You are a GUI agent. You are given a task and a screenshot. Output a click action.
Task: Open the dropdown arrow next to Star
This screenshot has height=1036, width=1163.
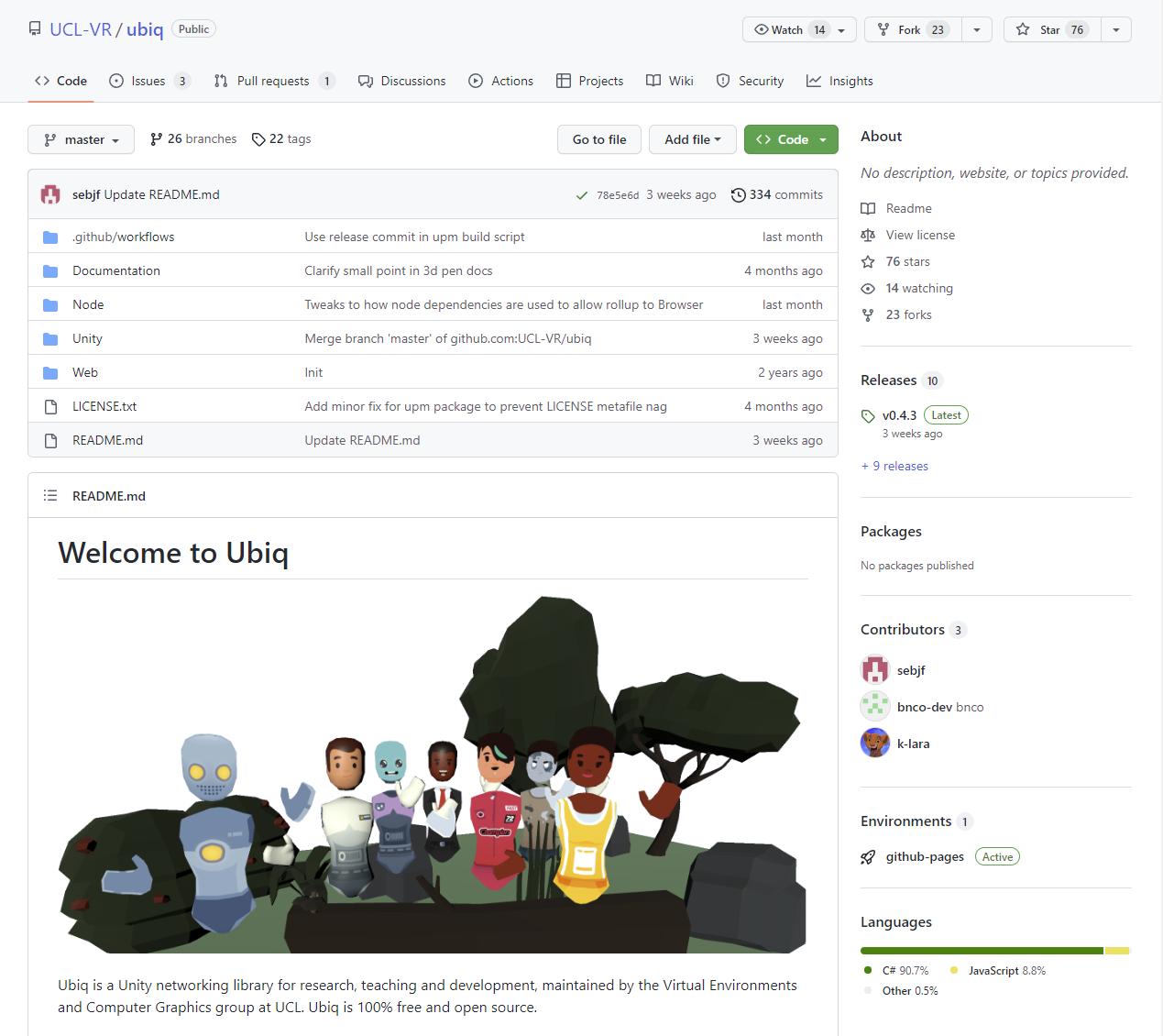(x=1116, y=29)
